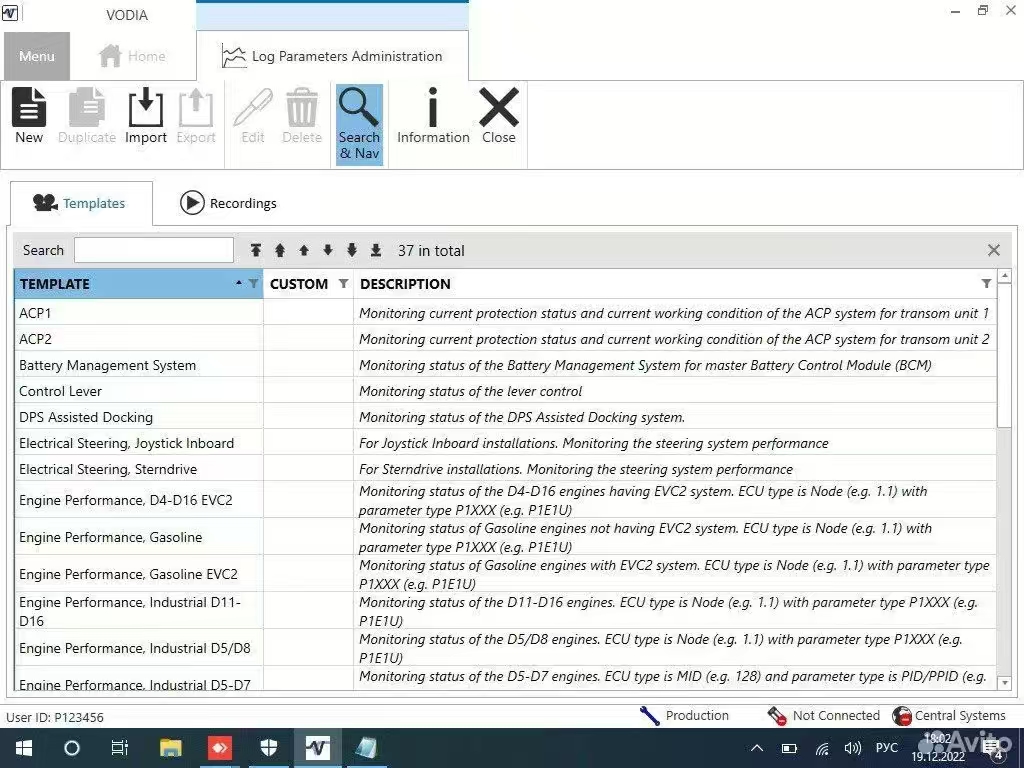
Task: Open the Information tool
Action: [x=433, y=116]
